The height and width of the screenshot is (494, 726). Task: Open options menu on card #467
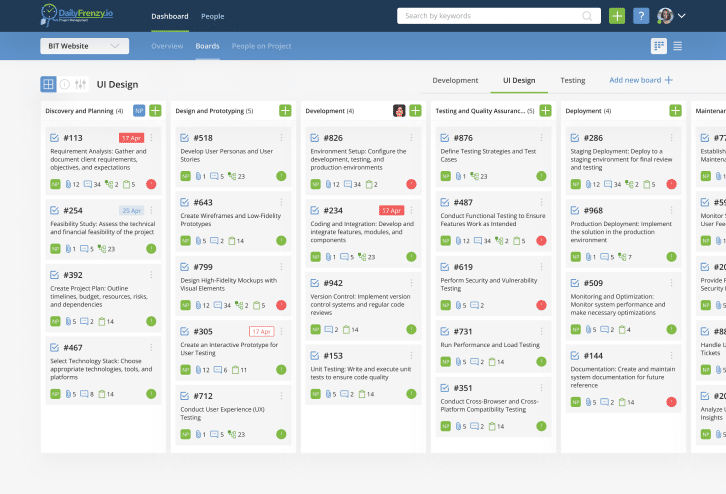[x=151, y=347]
